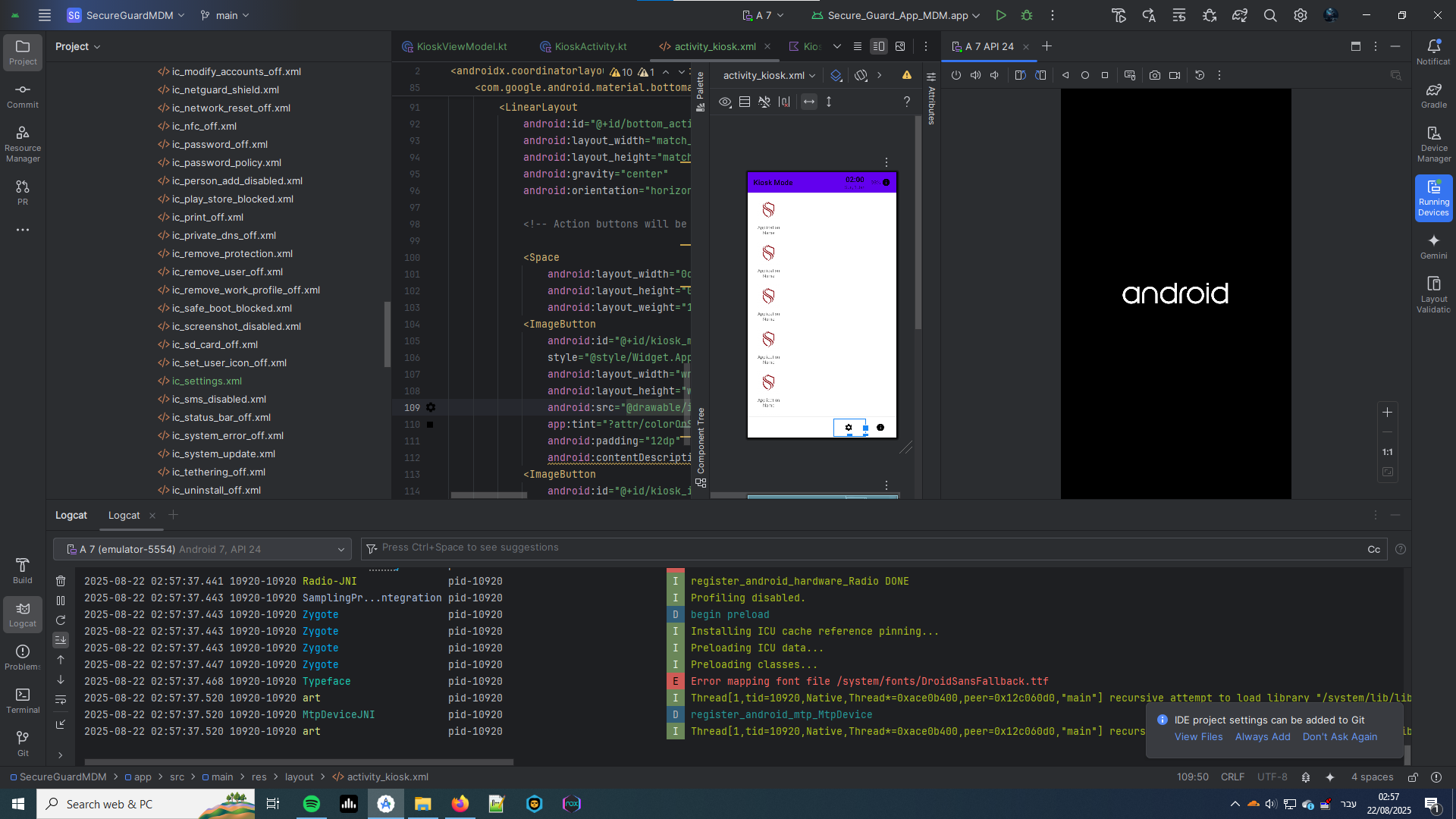
Task: Open the Layout Validation panel
Action: 1433,294
